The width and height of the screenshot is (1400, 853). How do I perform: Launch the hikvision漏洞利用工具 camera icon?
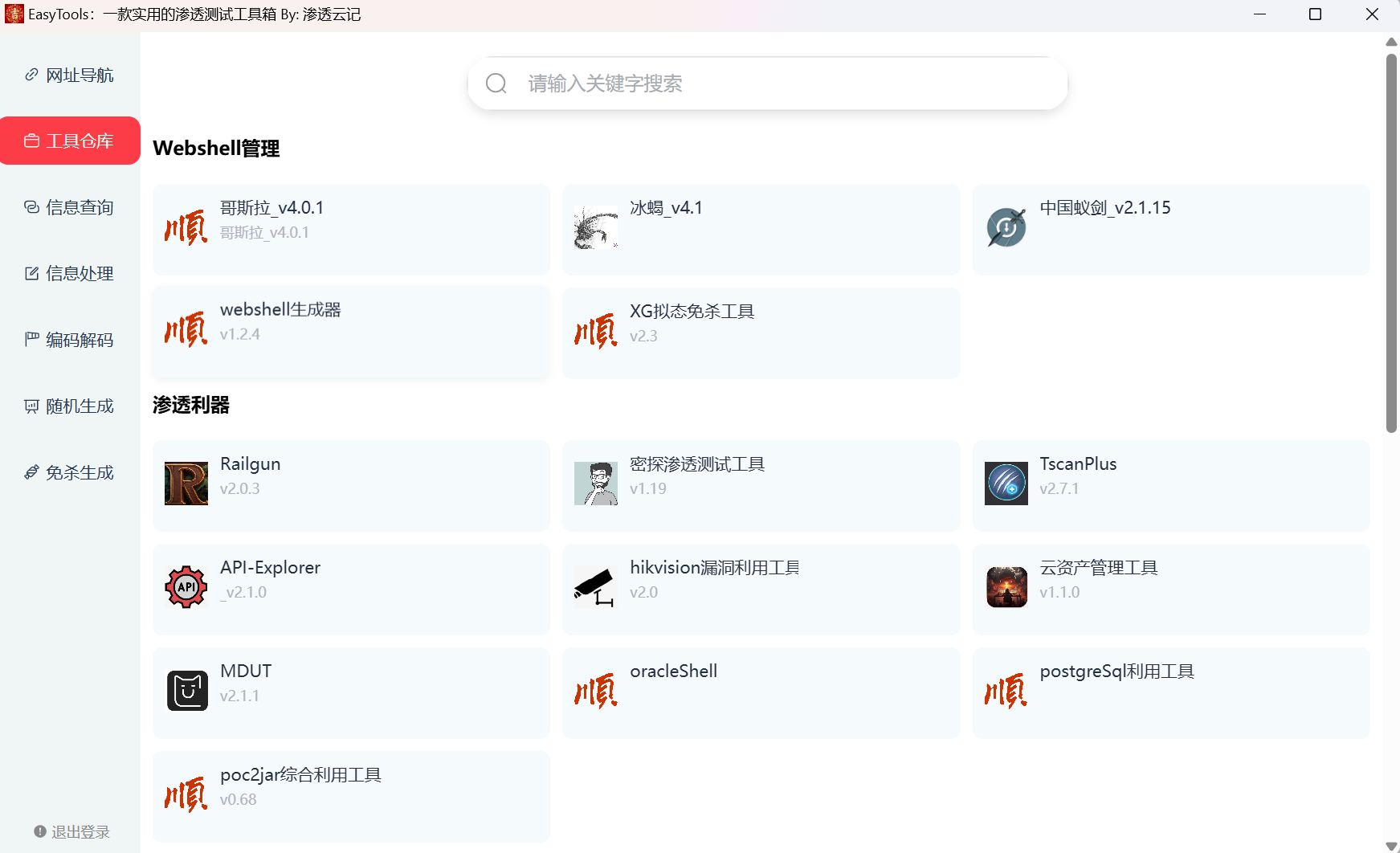point(596,586)
